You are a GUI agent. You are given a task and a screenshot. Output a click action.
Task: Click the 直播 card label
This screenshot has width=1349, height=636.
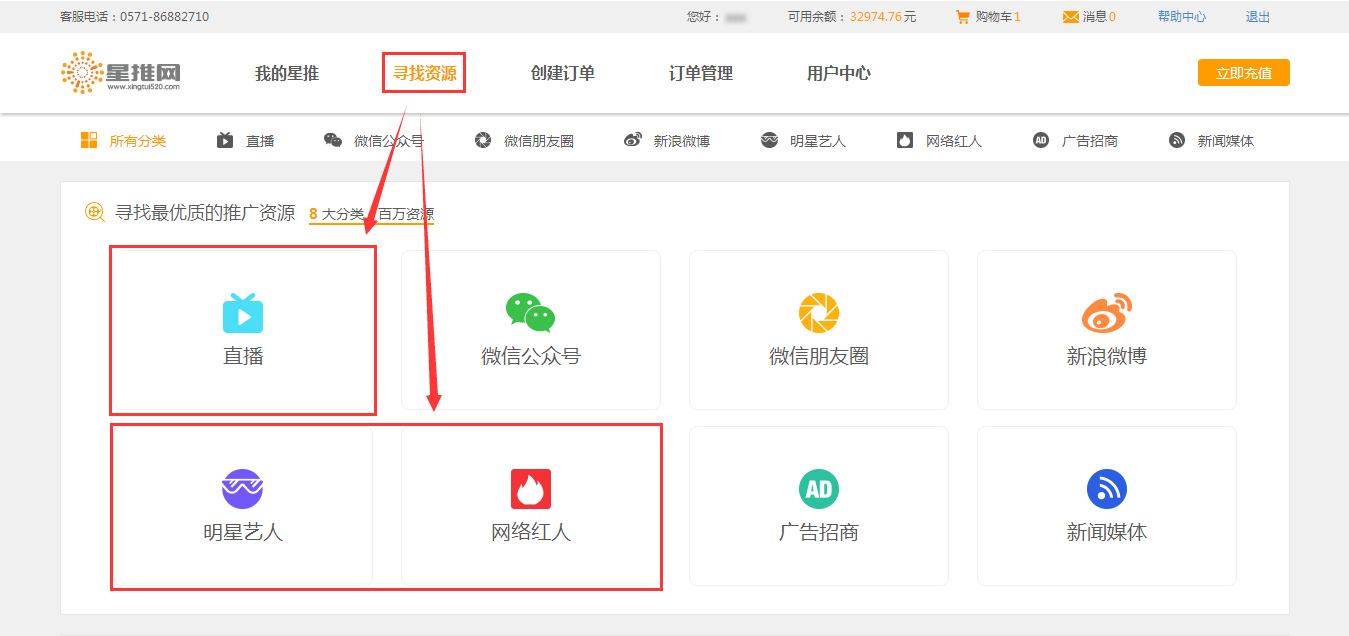[x=243, y=356]
